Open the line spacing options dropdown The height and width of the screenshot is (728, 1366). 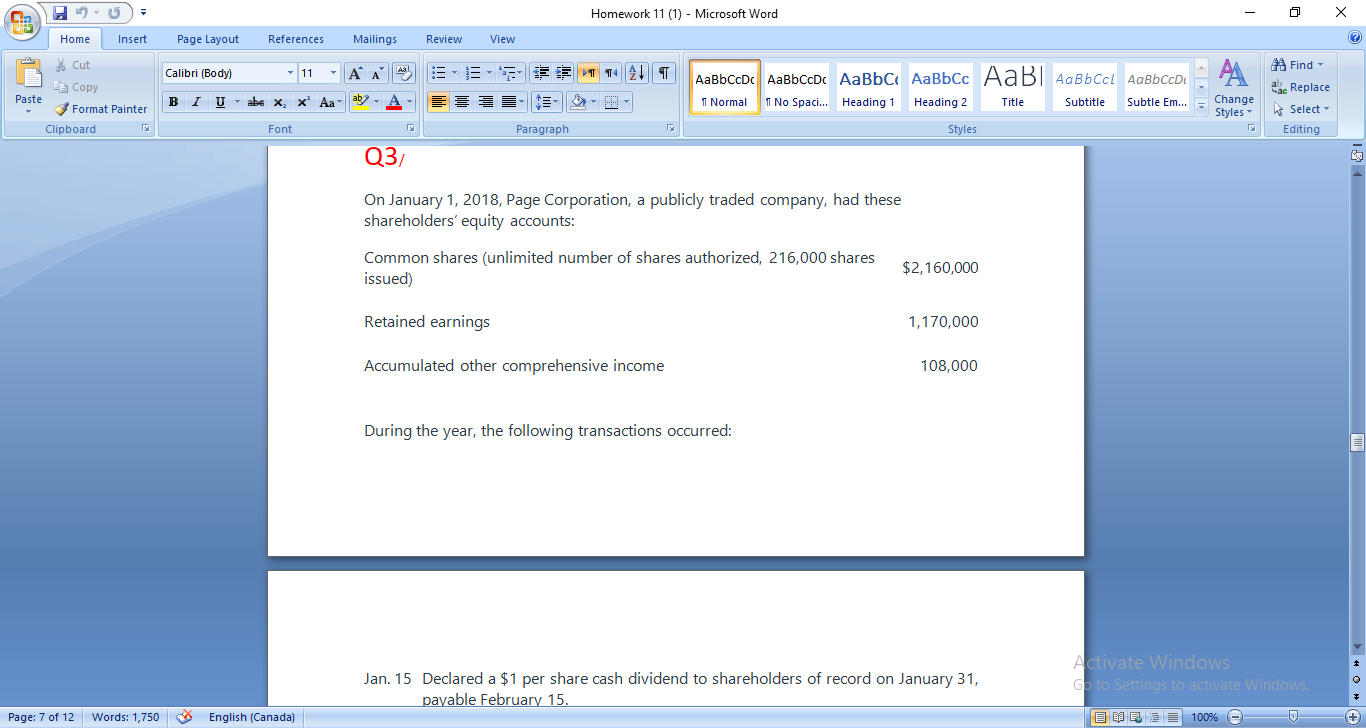(x=547, y=101)
